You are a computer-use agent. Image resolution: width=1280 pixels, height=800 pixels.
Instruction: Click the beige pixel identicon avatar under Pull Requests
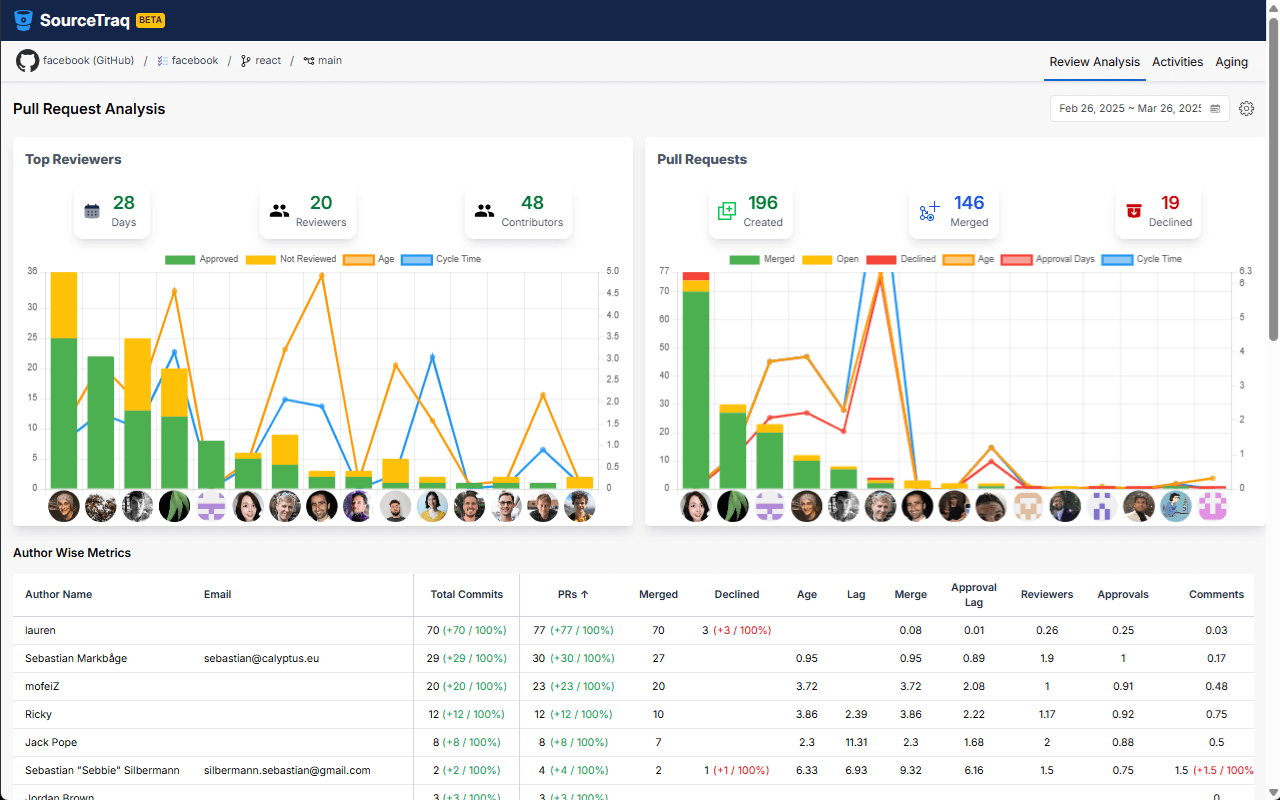point(1028,506)
